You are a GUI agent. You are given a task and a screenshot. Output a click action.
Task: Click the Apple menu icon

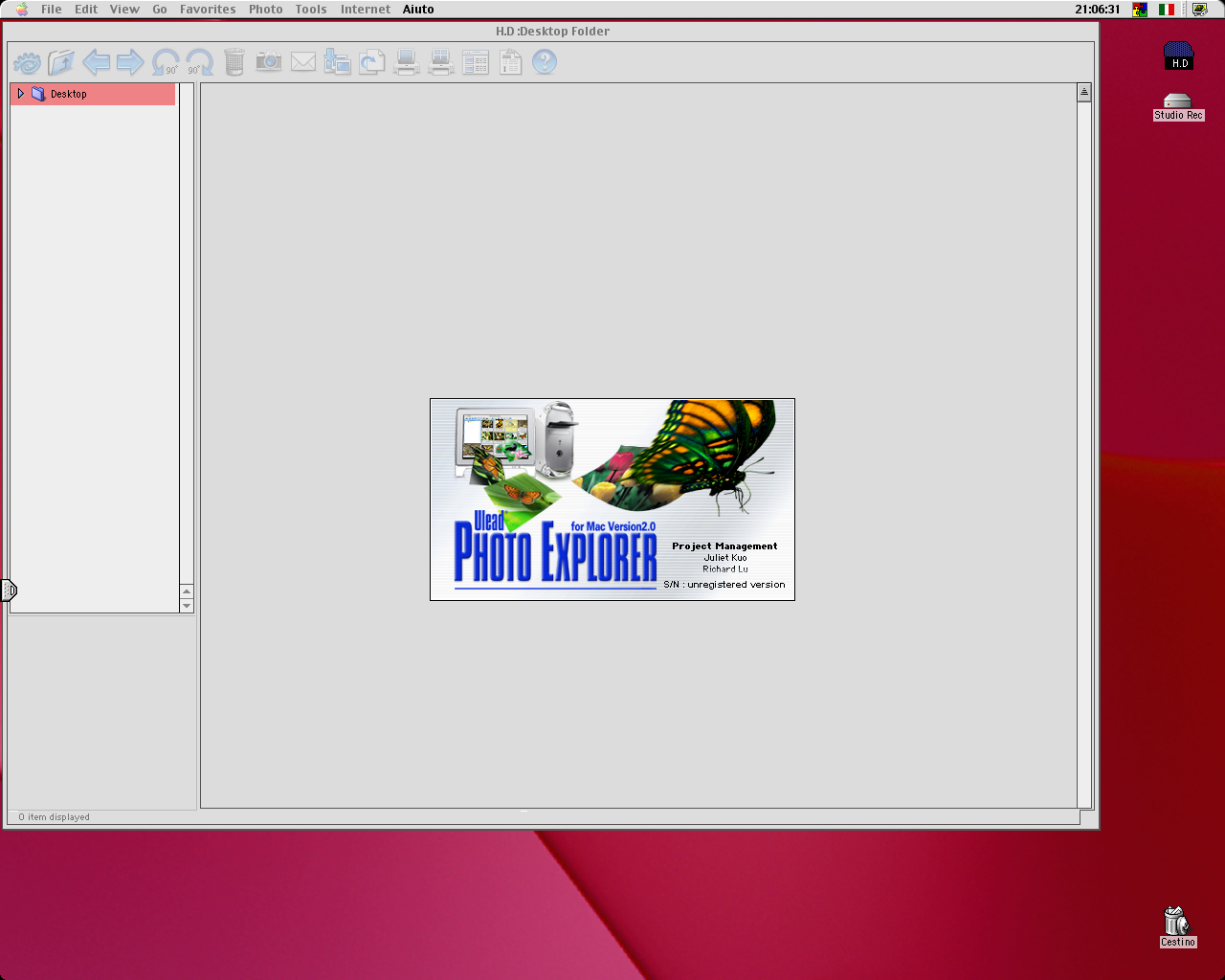[x=21, y=9]
